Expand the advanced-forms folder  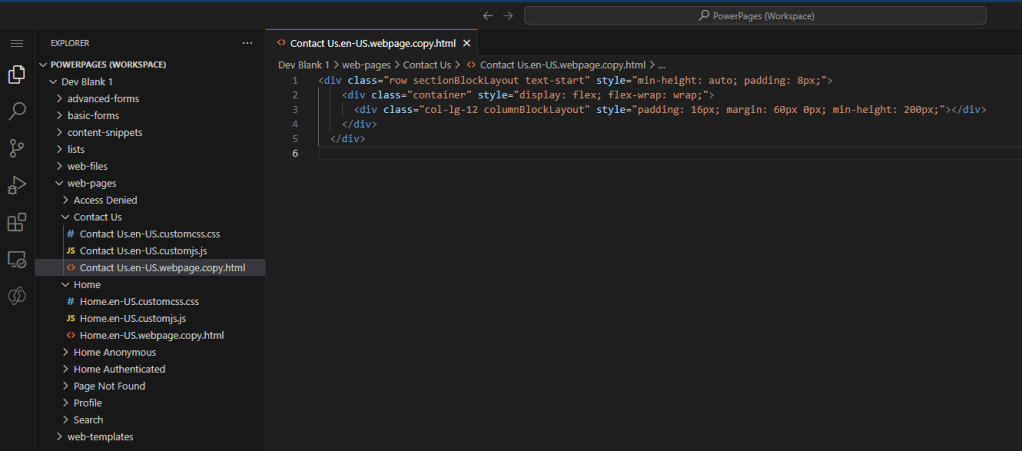(x=102, y=98)
